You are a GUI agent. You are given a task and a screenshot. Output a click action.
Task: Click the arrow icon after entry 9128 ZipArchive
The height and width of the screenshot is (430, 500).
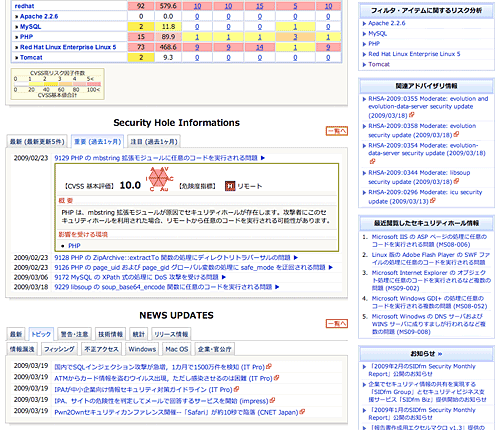tap(296, 258)
